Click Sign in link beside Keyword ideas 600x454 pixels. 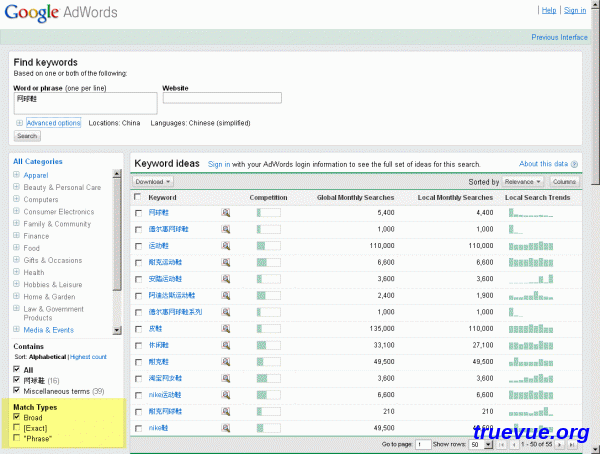219,164
